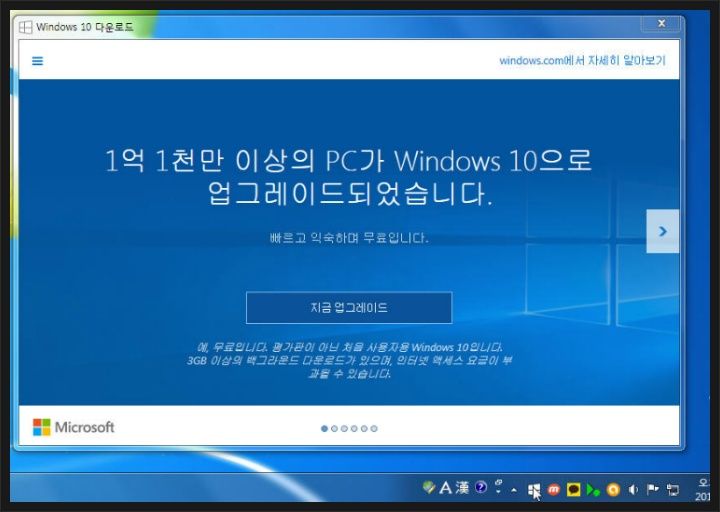The height and width of the screenshot is (512, 720).
Task: Click the Hanja '漢' conversion button
Action: tap(462, 487)
